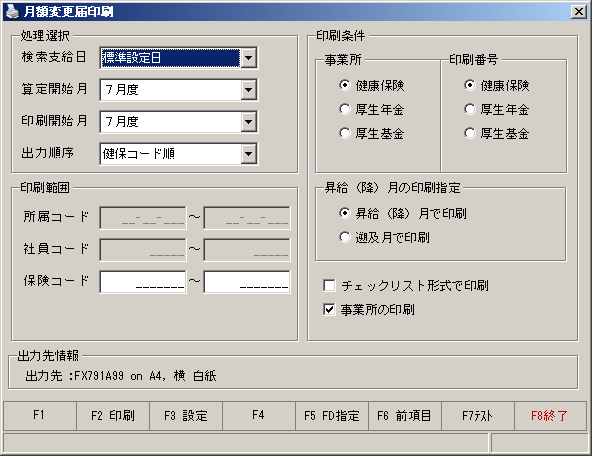Click the 社員コード end input field
Screen dimensions: 592x456
click(x=247, y=250)
